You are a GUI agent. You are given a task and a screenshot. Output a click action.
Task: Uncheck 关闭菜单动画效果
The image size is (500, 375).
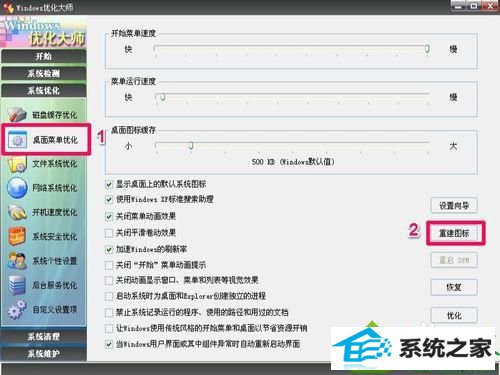(109, 216)
